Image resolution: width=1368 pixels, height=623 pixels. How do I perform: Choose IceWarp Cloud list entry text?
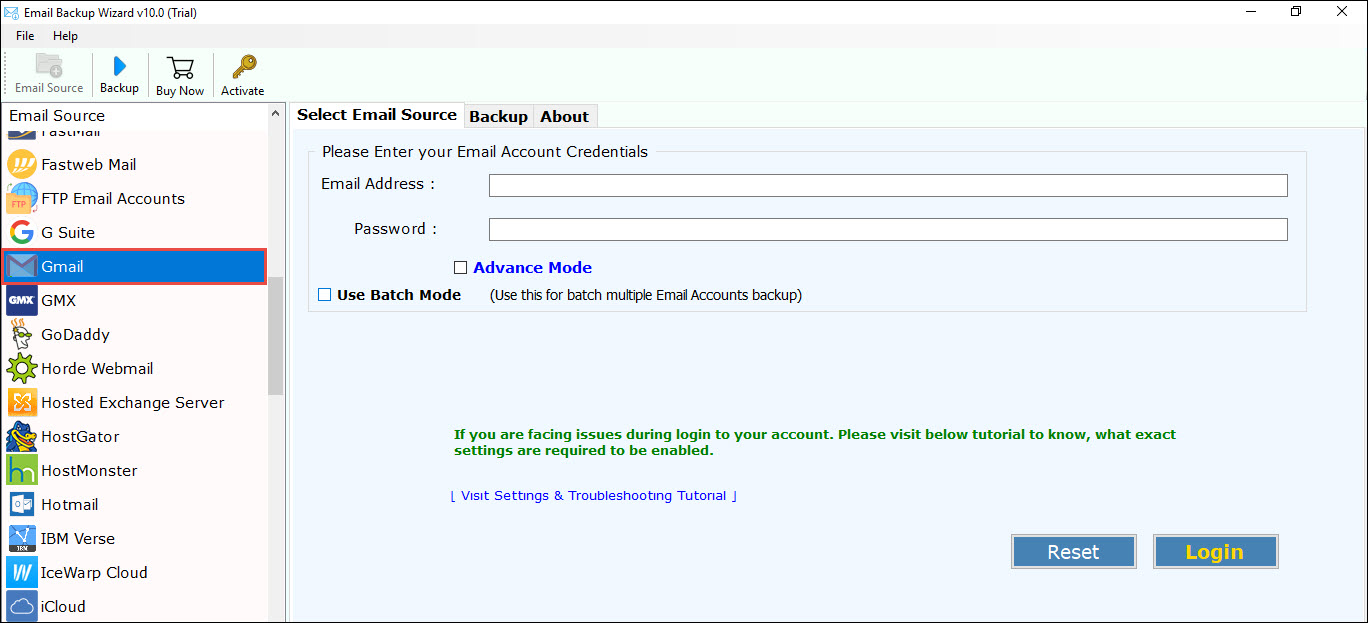[94, 572]
